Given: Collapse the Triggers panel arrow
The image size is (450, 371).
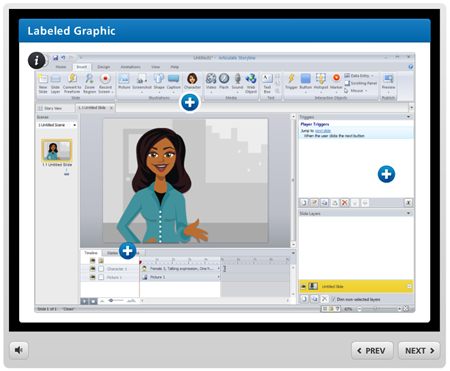Looking at the screenshot, I should coord(409,117).
